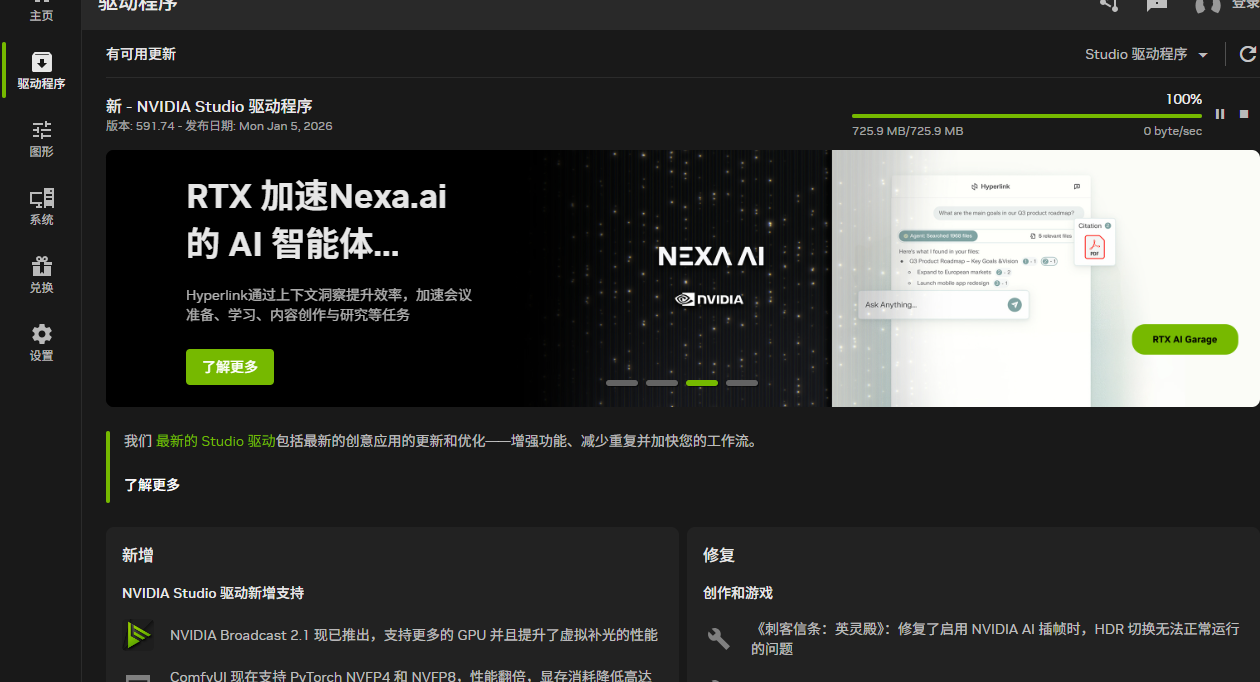Viewport: 1260px width, 682px height.
Task: Click 了解更多 link below driver description
Action: pyautogui.click(x=152, y=485)
